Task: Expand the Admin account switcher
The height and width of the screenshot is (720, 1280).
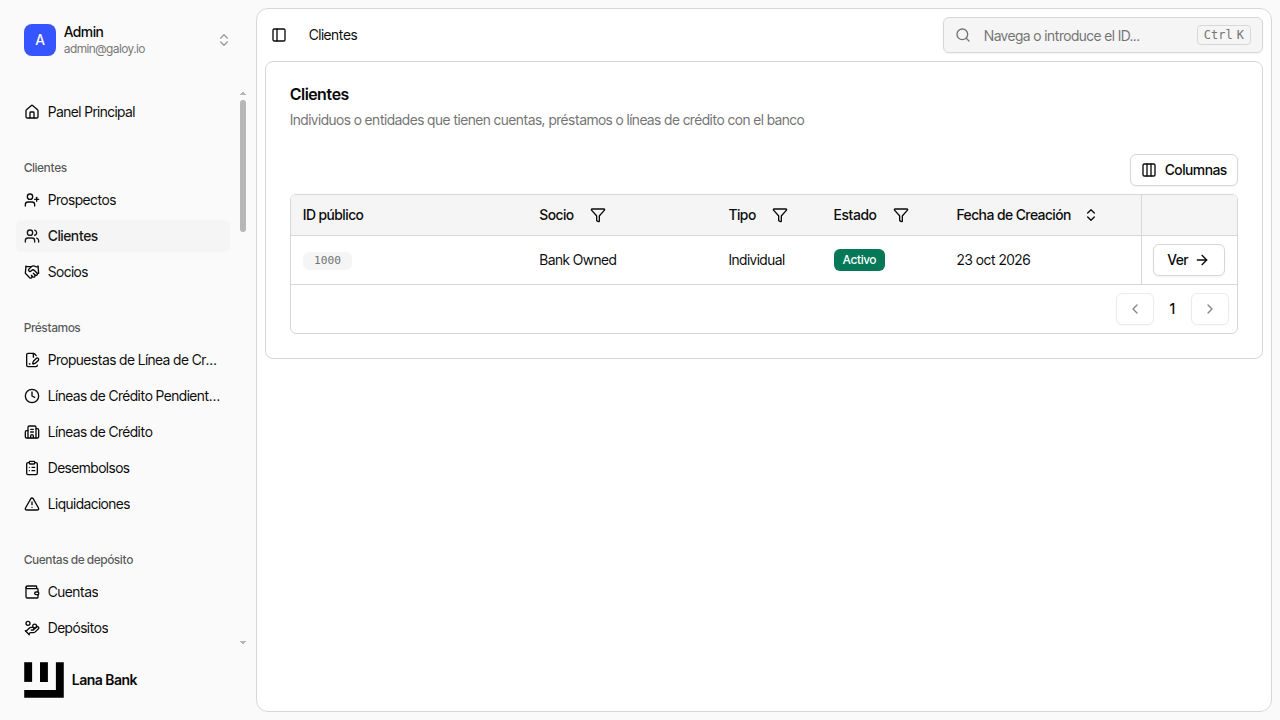Action: click(x=224, y=40)
